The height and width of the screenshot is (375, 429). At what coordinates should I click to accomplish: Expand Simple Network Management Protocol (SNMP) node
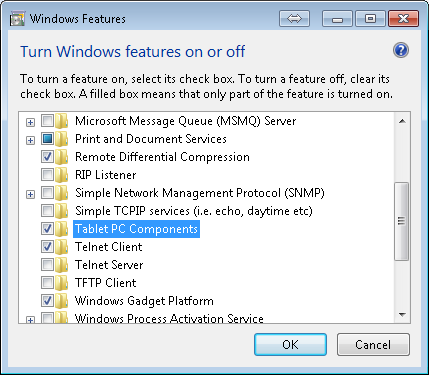pos(30,194)
